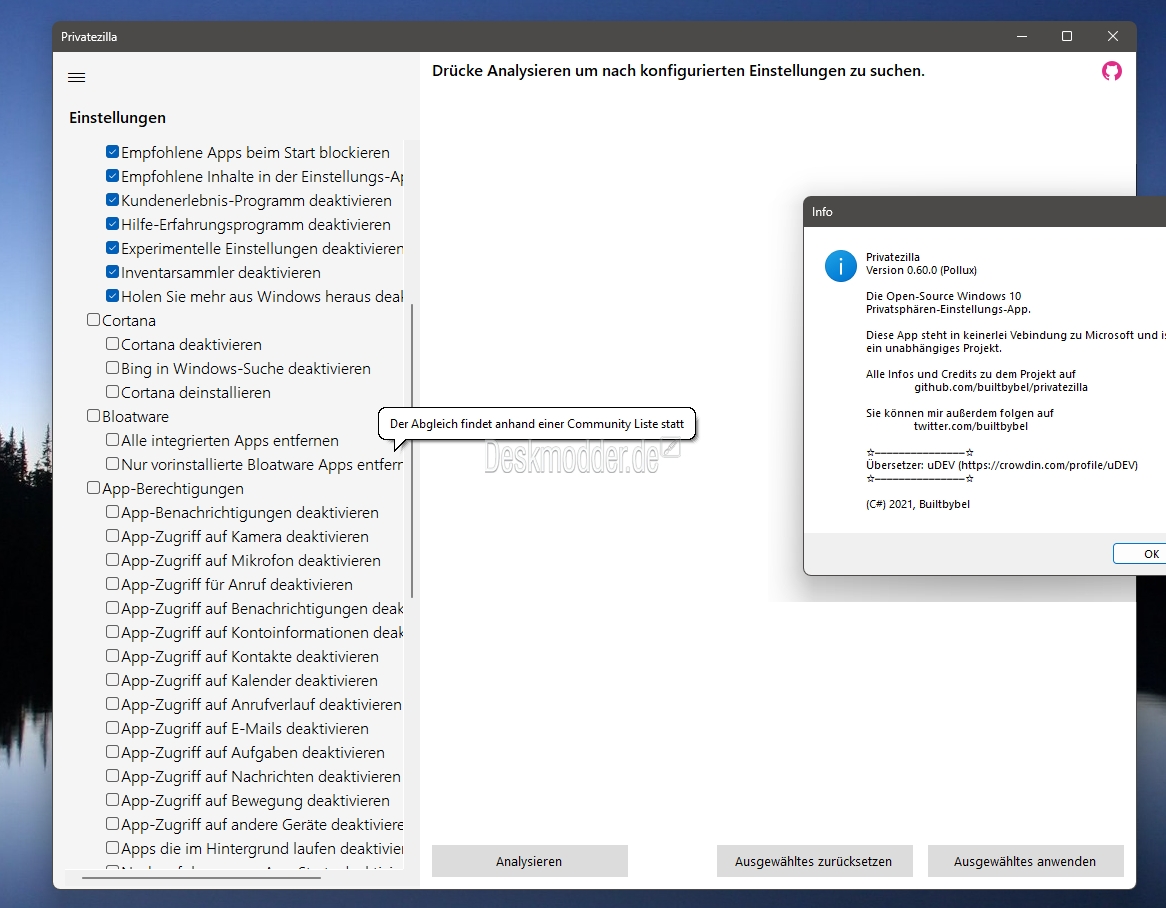
Task: Enable App-Zugriff auf Nachrichten deaktivieren
Action: click(112, 776)
